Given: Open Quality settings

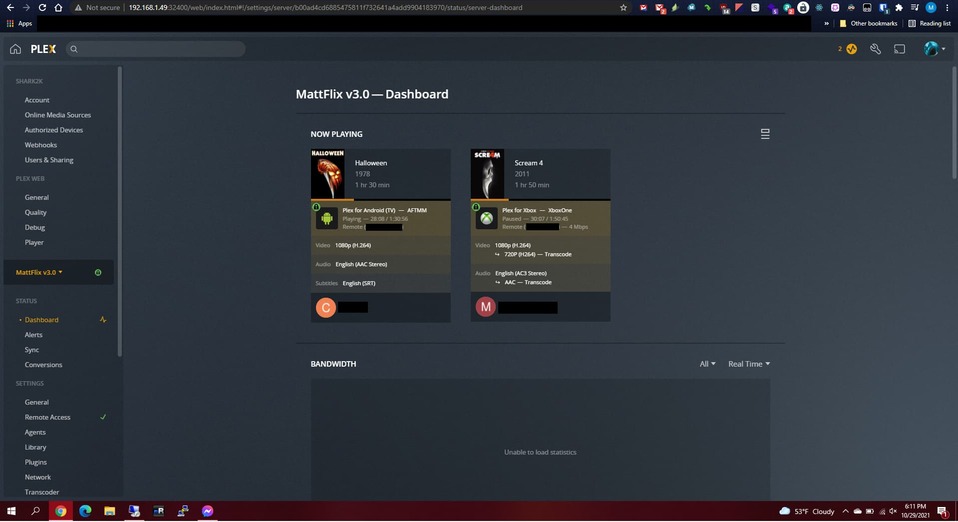Looking at the screenshot, I should pyautogui.click(x=35, y=212).
